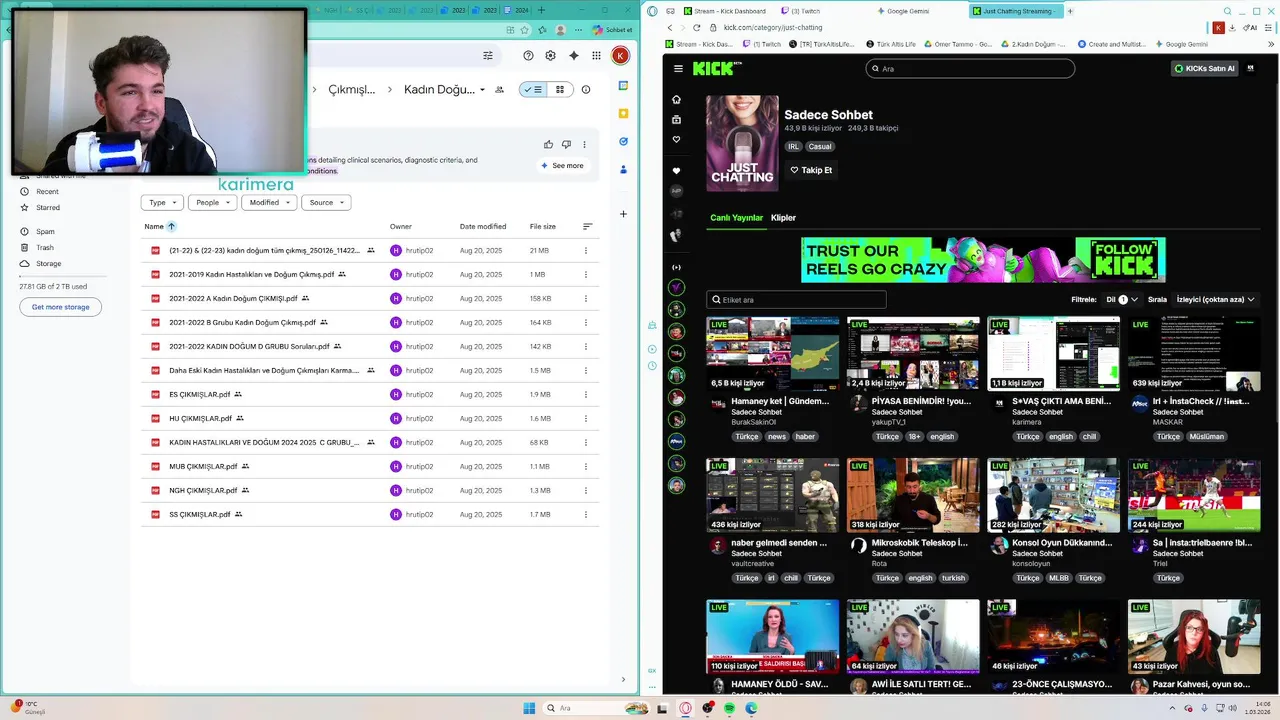
Task: Reload the kick.com page
Action: pos(697,27)
